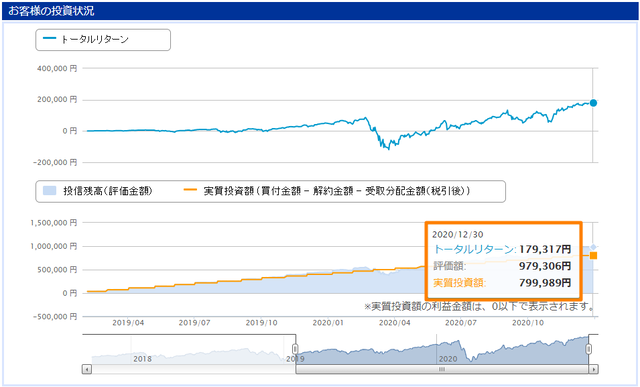Click the blue total return end point marker
This screenshot has width=640, height=387.
593,103
